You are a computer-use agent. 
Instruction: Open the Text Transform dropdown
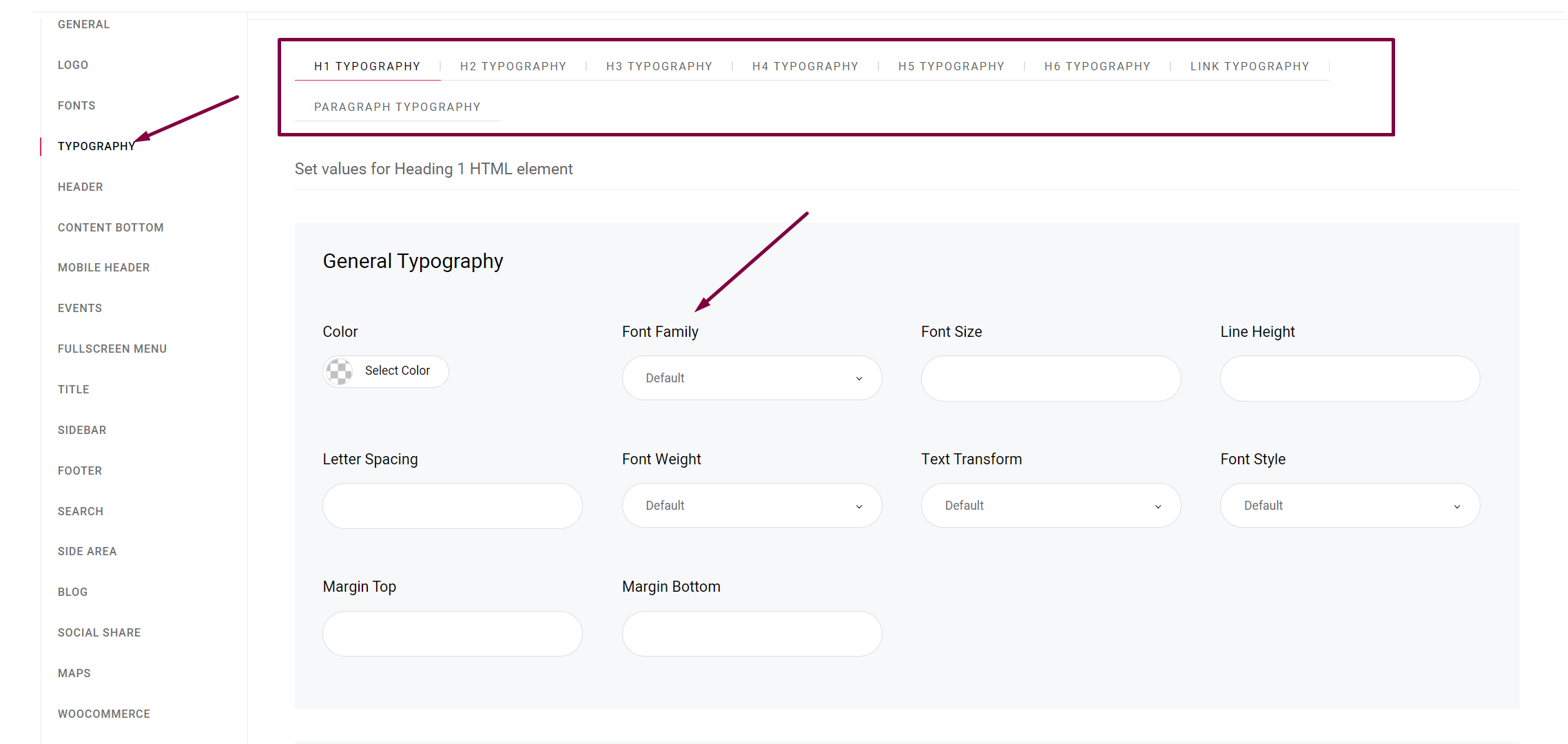point(1051,506)
